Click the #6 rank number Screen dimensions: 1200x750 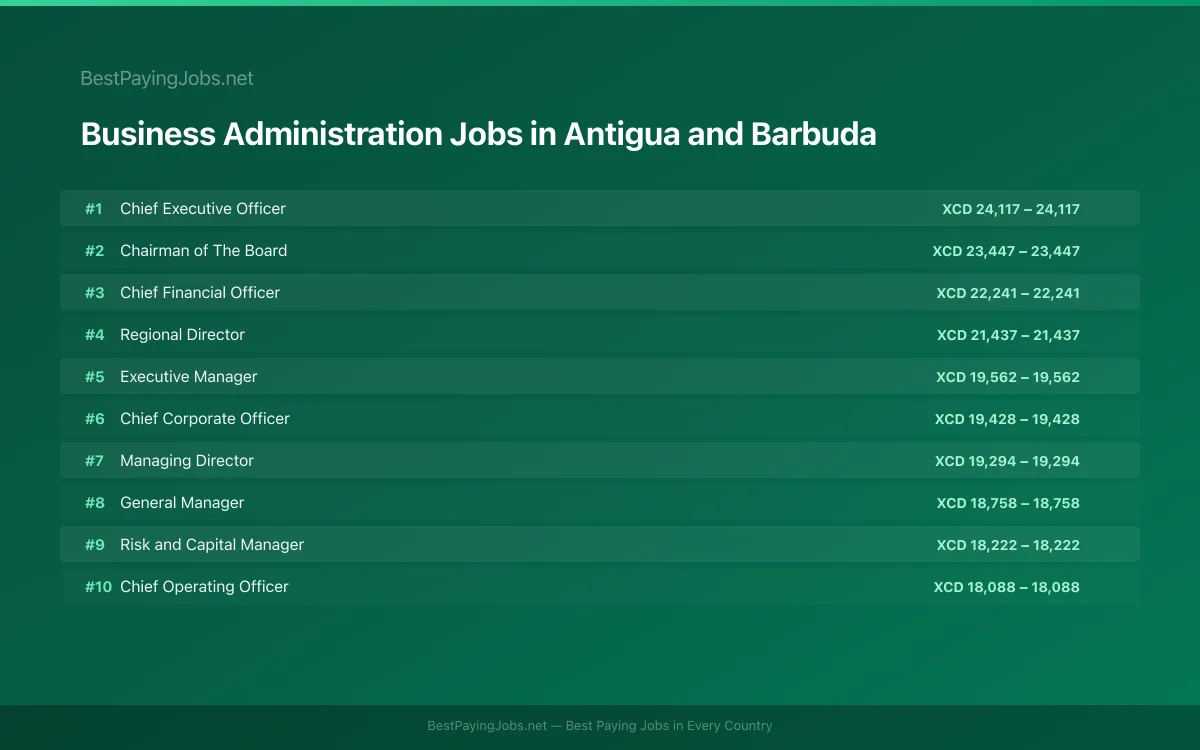(94, 419)
